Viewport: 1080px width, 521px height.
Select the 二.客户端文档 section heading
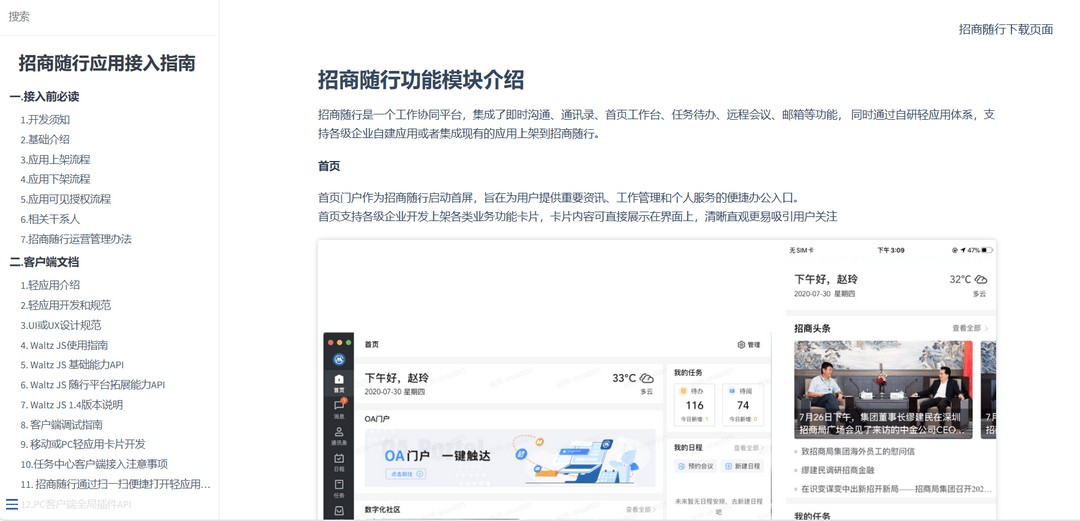(x=44, y=262)
